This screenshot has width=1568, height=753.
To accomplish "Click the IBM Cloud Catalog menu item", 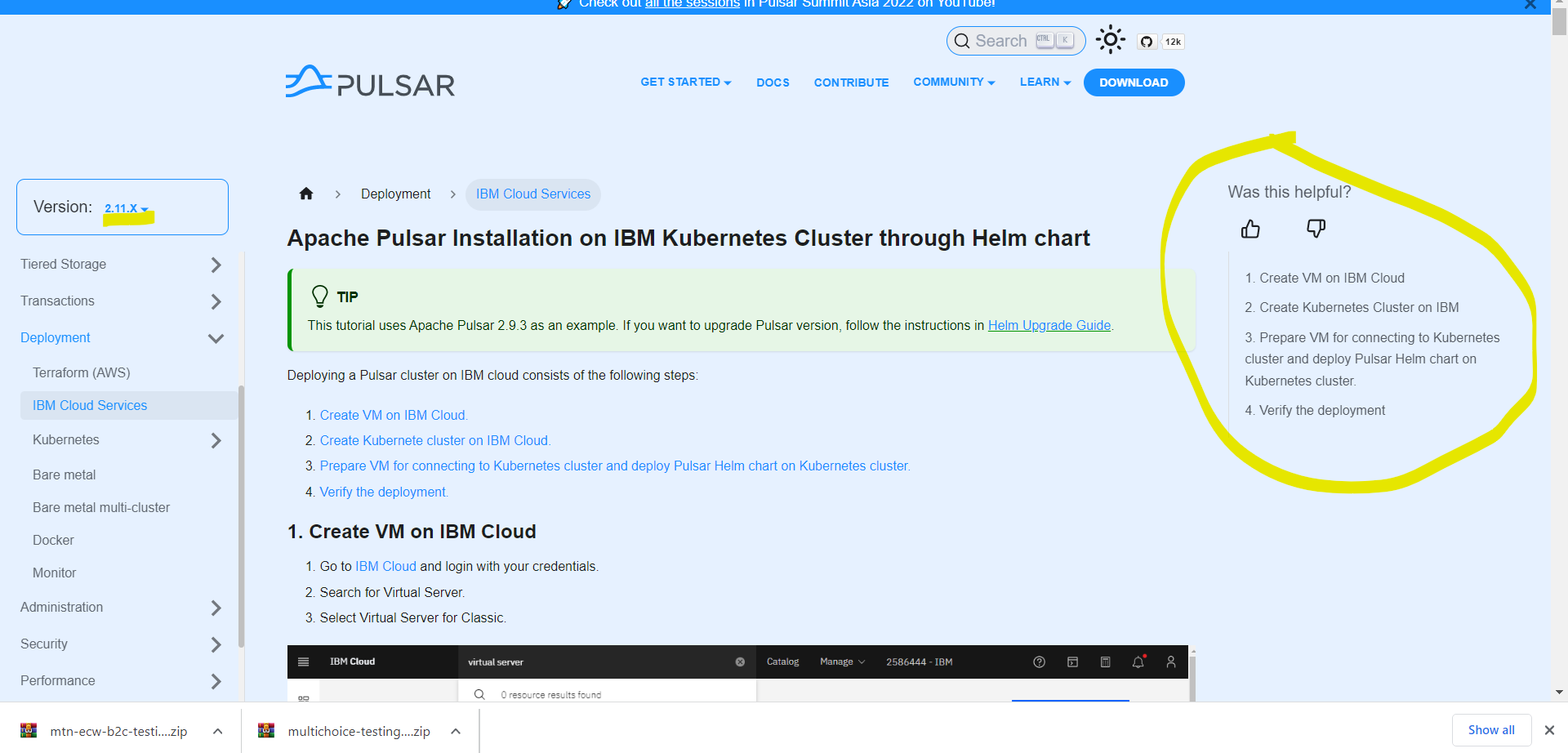I will (782, 662).
